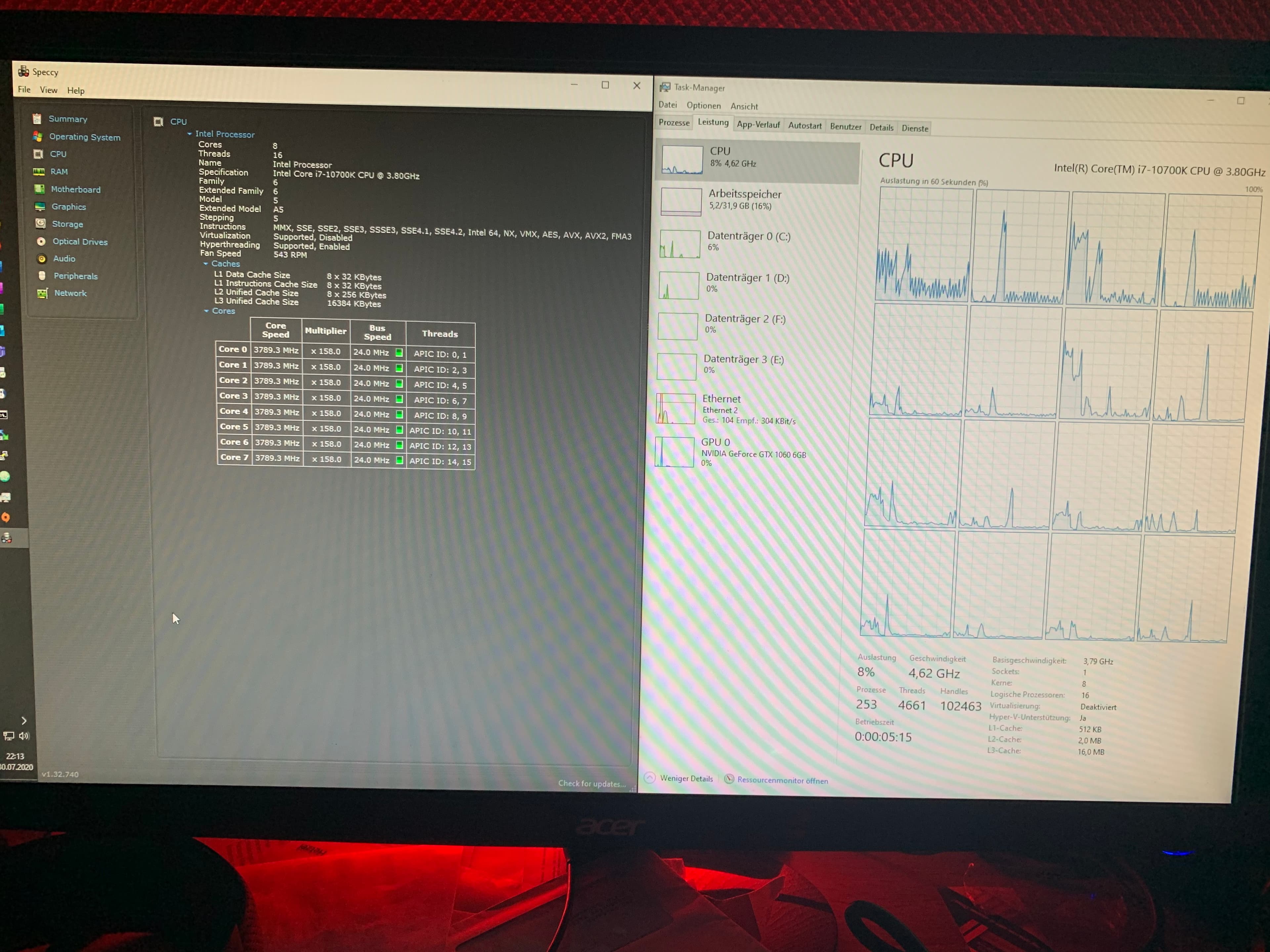
Task: Click the Task-Manager title bar icon
Action: pos(665,87)
